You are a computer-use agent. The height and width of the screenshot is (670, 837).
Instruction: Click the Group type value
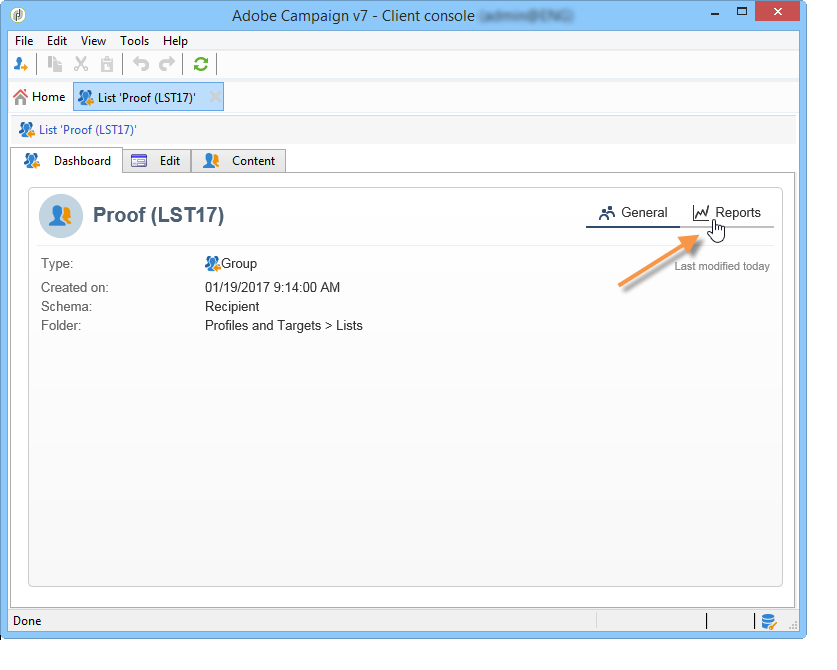click(x=231, y=264)
